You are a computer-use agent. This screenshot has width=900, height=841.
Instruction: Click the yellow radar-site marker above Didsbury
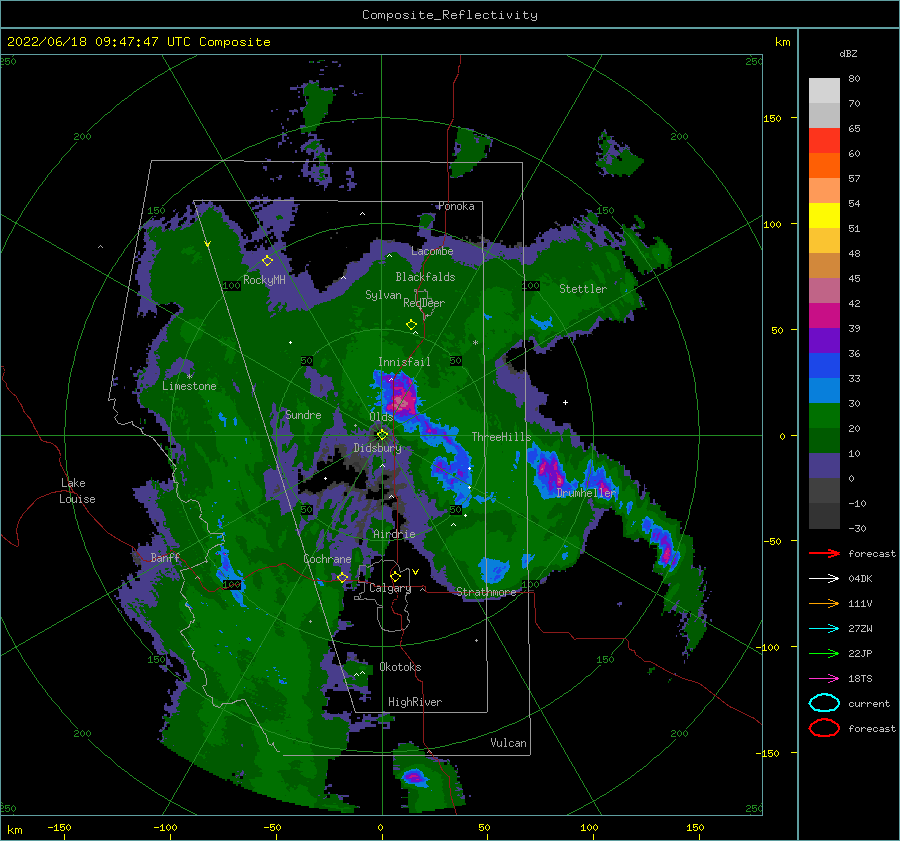(x=382, y=435)
